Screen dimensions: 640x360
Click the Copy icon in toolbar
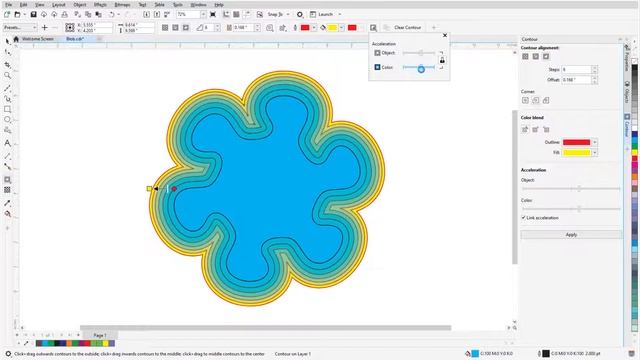(x=88, y=14)
